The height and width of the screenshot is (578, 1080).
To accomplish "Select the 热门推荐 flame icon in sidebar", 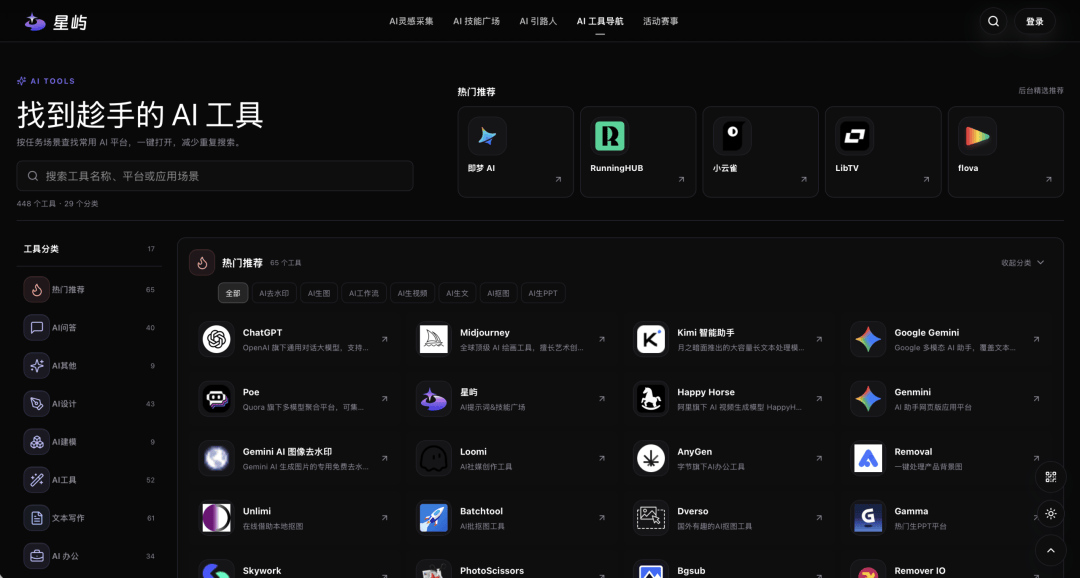I will click(37, 289).
